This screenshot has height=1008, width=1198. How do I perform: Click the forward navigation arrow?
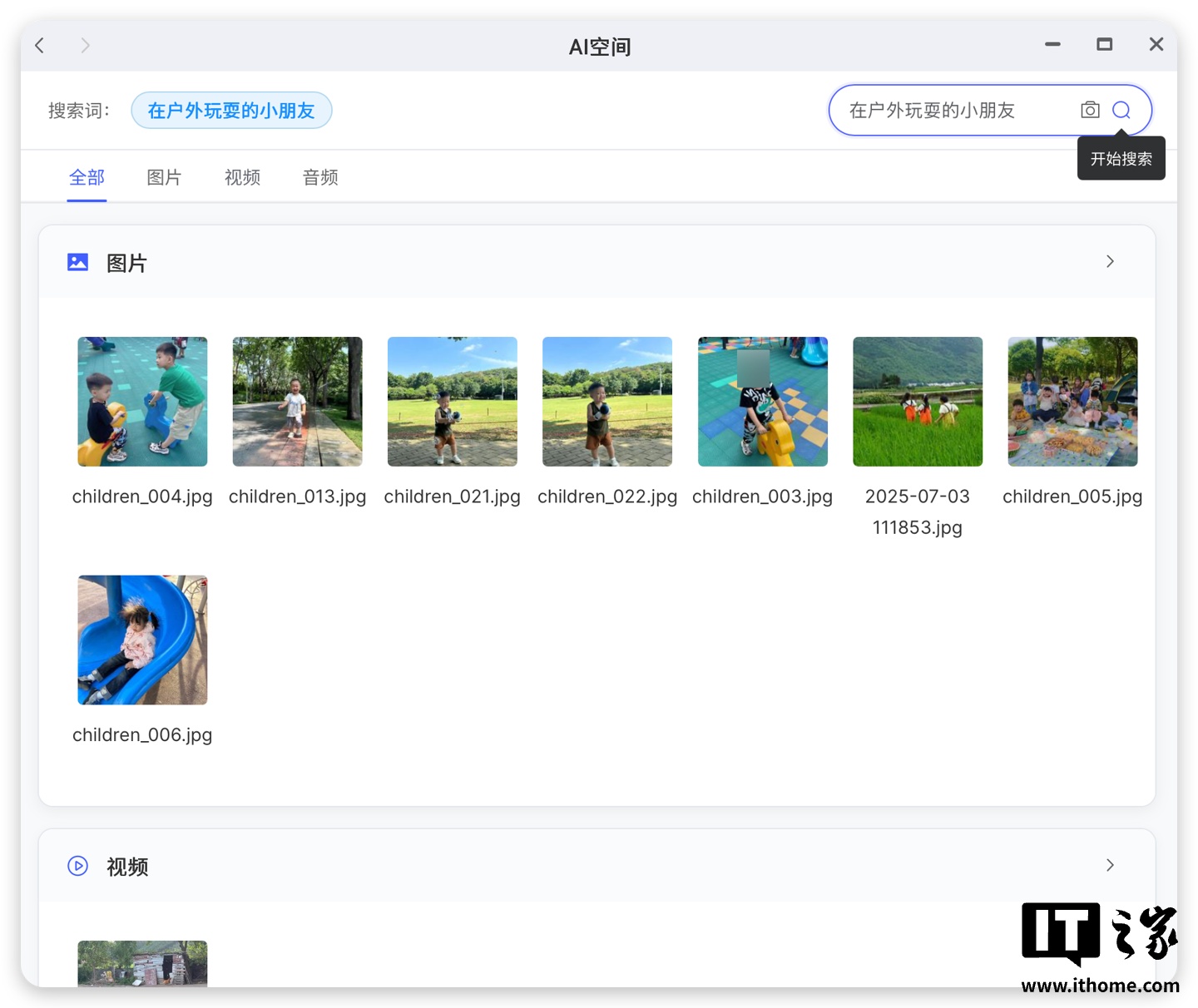[85, 46]
